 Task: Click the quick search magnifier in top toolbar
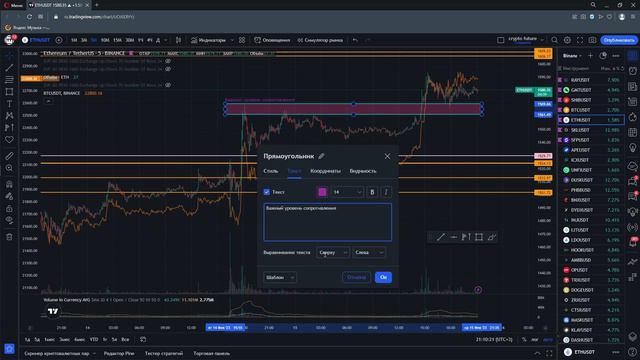coord(554,40)
